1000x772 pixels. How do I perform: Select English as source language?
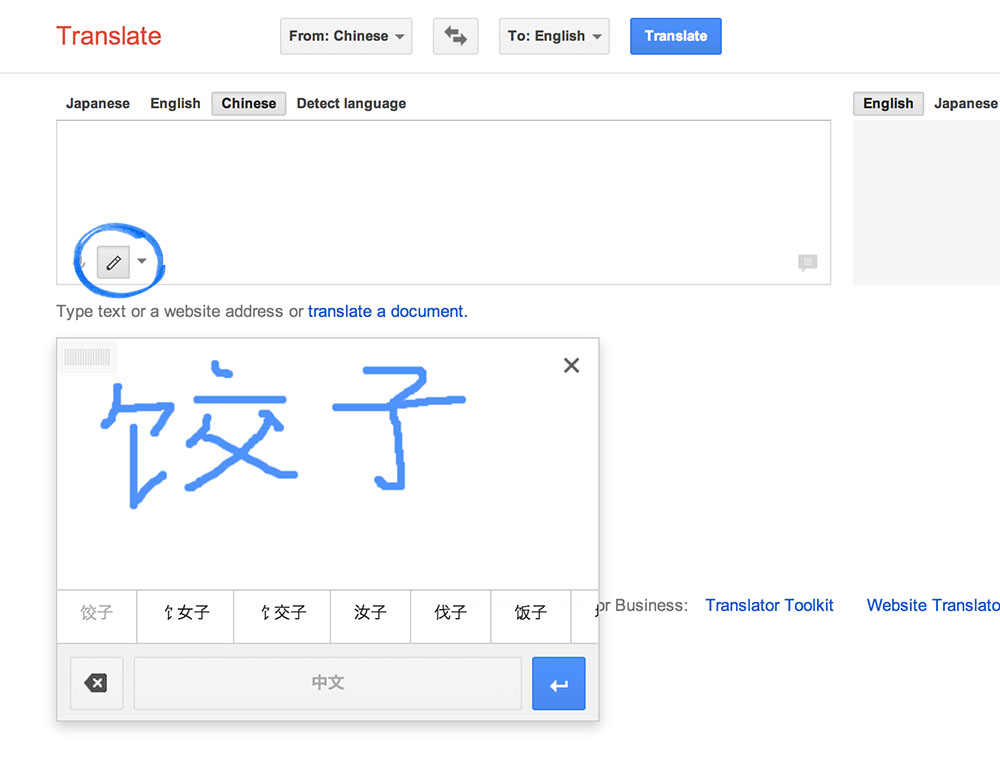click(x=175, y=103)
